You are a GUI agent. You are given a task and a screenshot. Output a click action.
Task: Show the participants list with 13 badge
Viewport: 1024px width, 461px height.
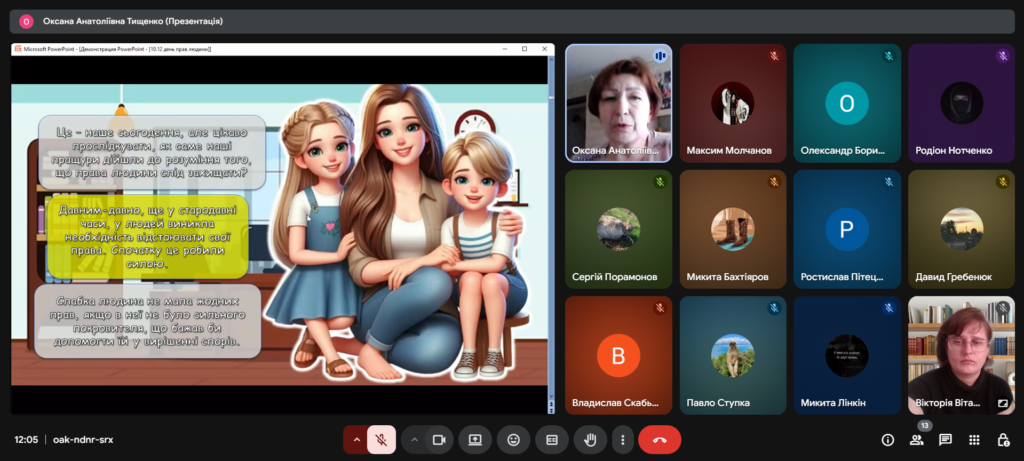916,439
